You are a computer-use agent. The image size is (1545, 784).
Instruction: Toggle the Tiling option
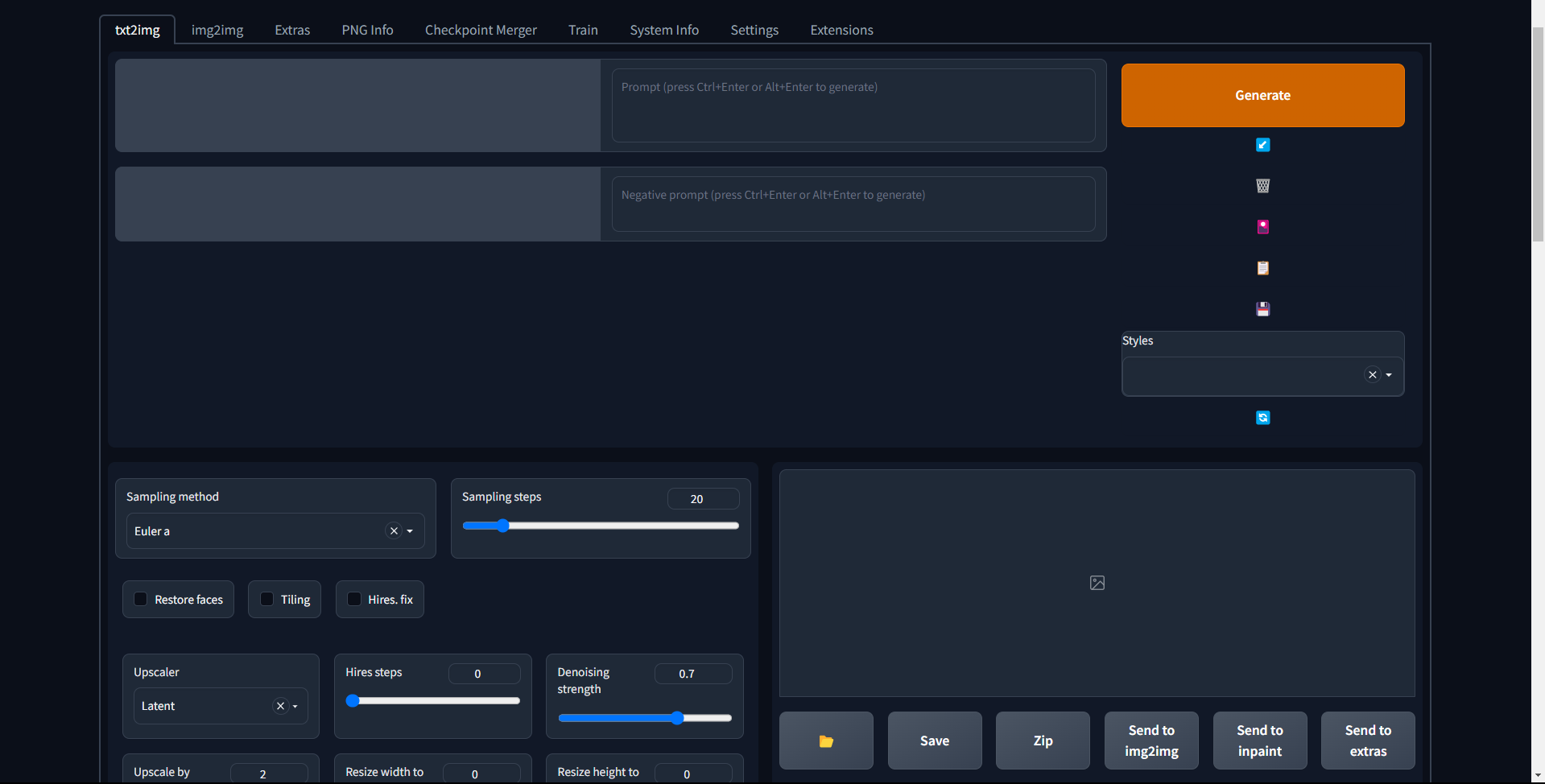click(x=266, y=599)
